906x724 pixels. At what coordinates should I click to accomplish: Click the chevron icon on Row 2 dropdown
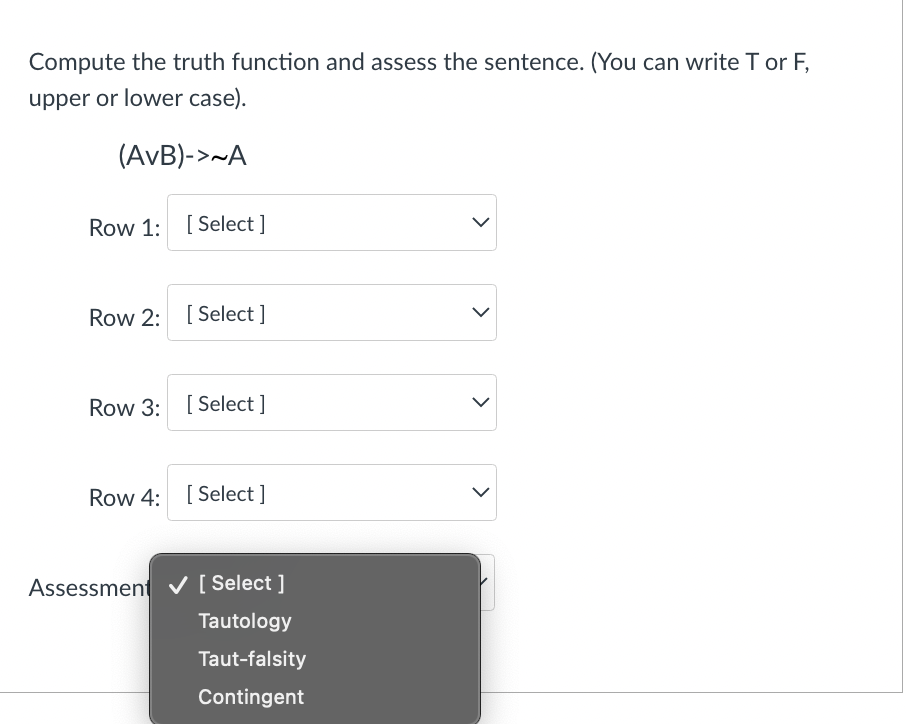(x=480, y=312)
